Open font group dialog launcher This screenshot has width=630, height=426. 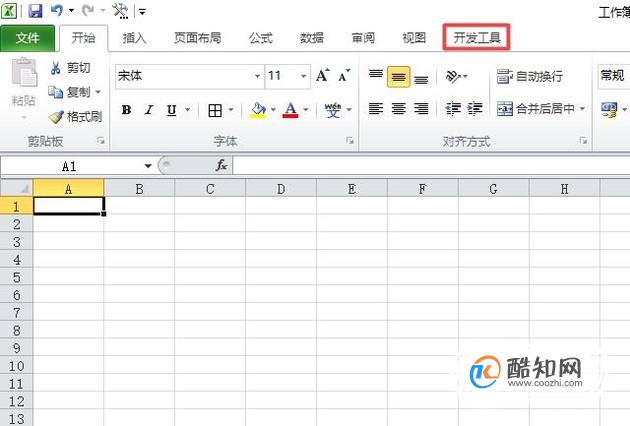(x=350, y=141)
